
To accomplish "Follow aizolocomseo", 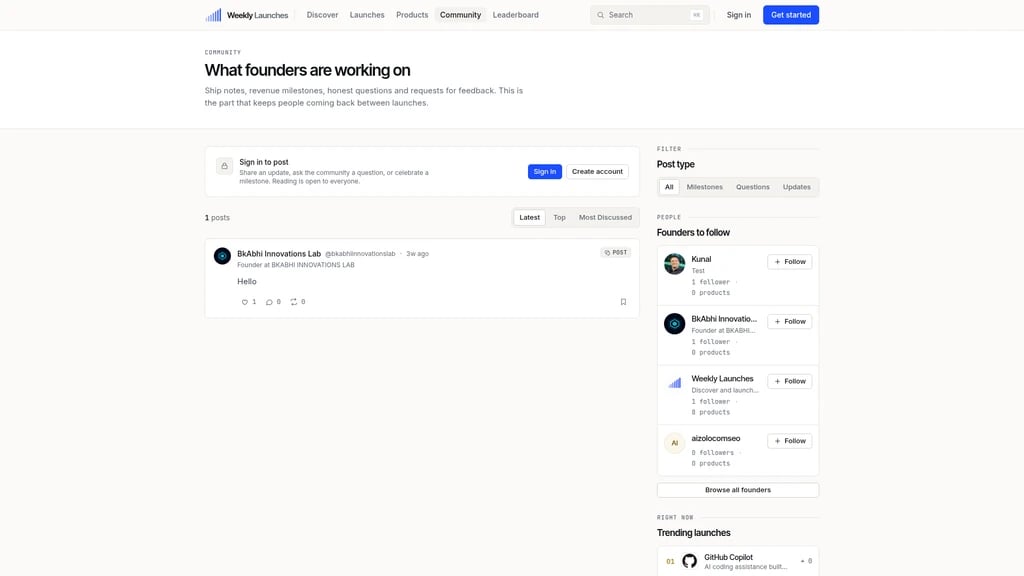I will click(x=790, y=441).
